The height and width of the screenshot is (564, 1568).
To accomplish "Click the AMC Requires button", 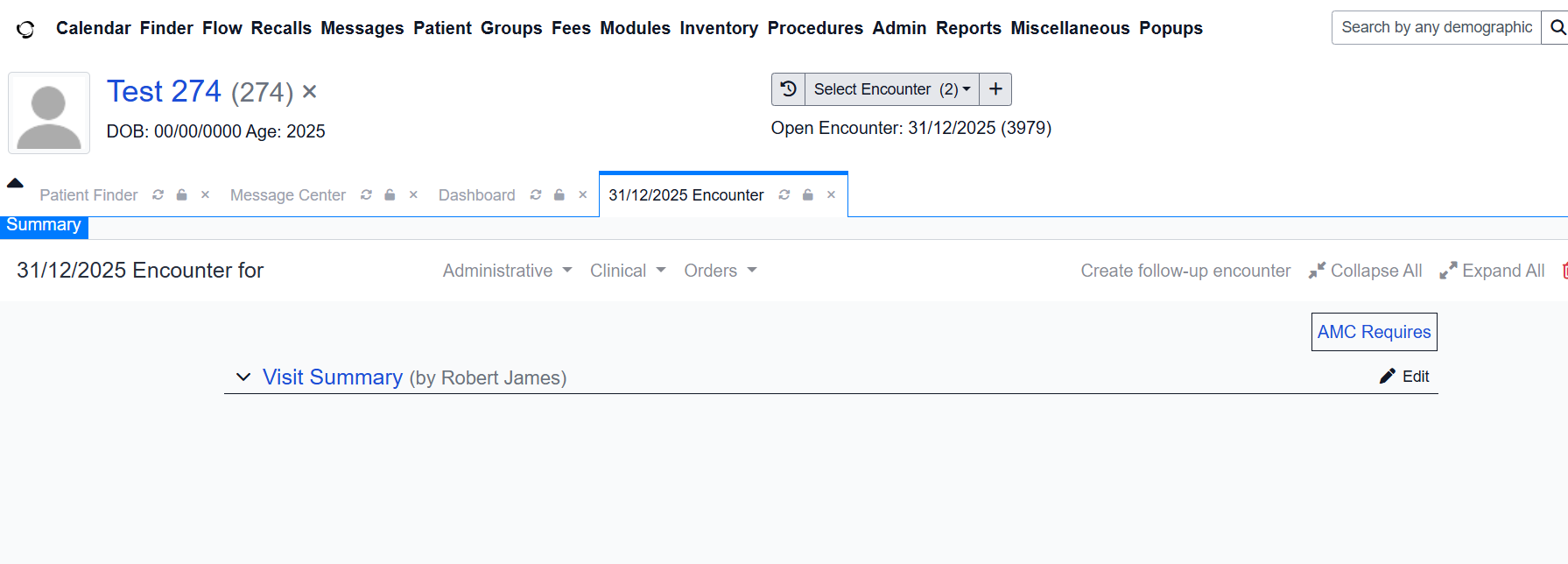I will click(1374, 332).
